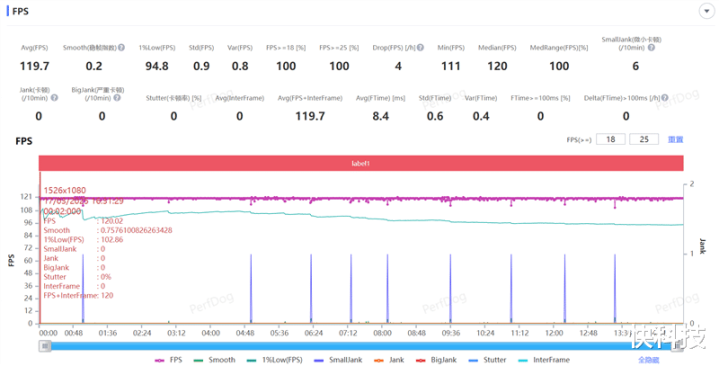Click the help icon next to Jank /10min
The height and width of the screenshot is (366, 719).
(x=55, y=98)
